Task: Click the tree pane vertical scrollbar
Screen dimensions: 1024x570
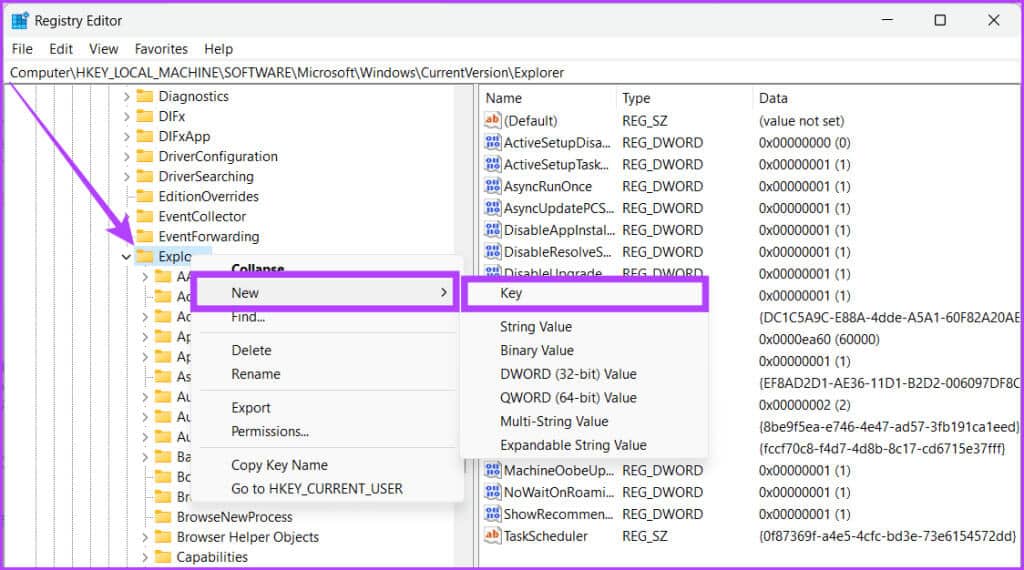Action: 466,325
